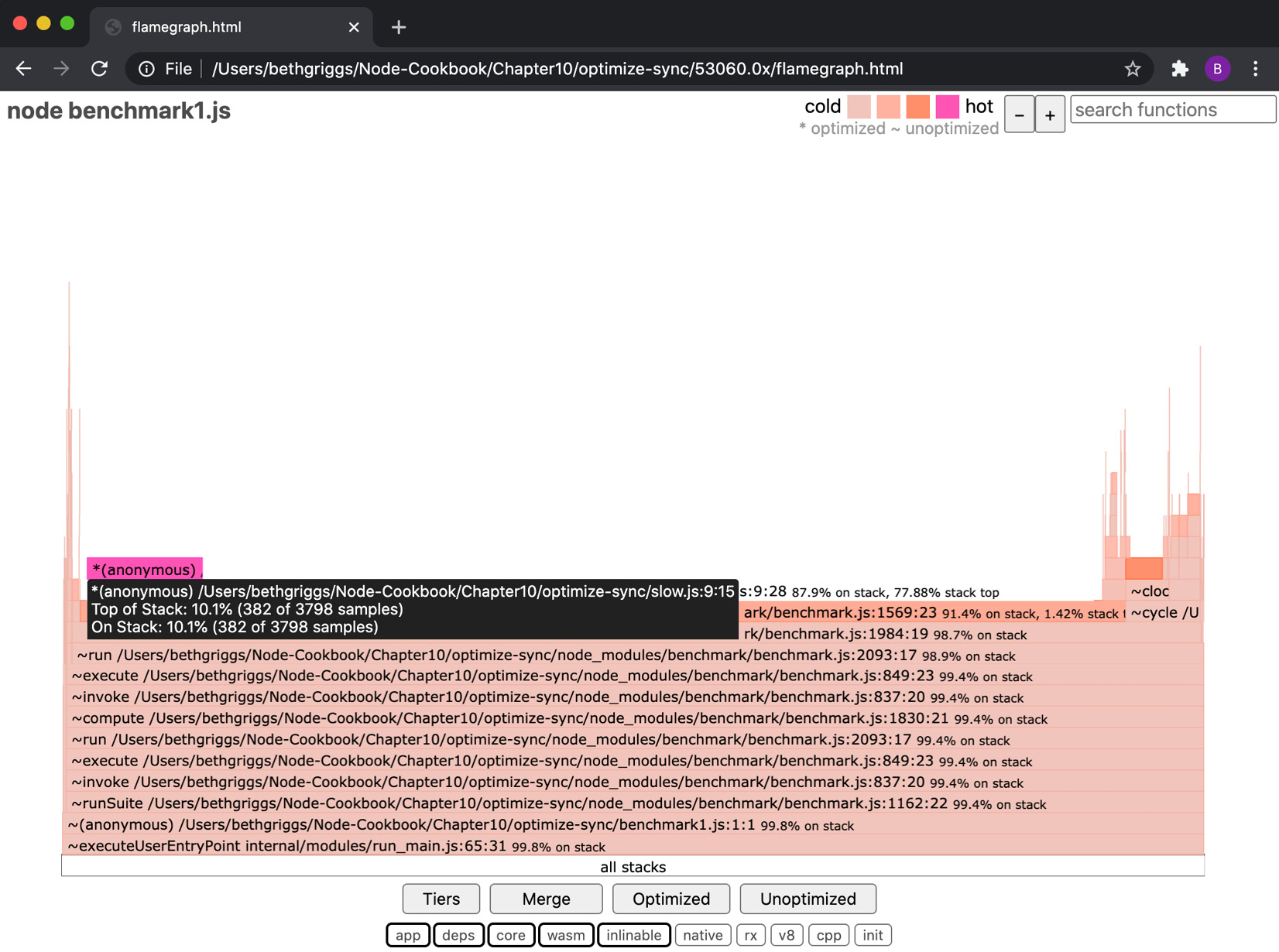
Task: Click the zoom out minus icon
Action: click(x=1019, y=114)
